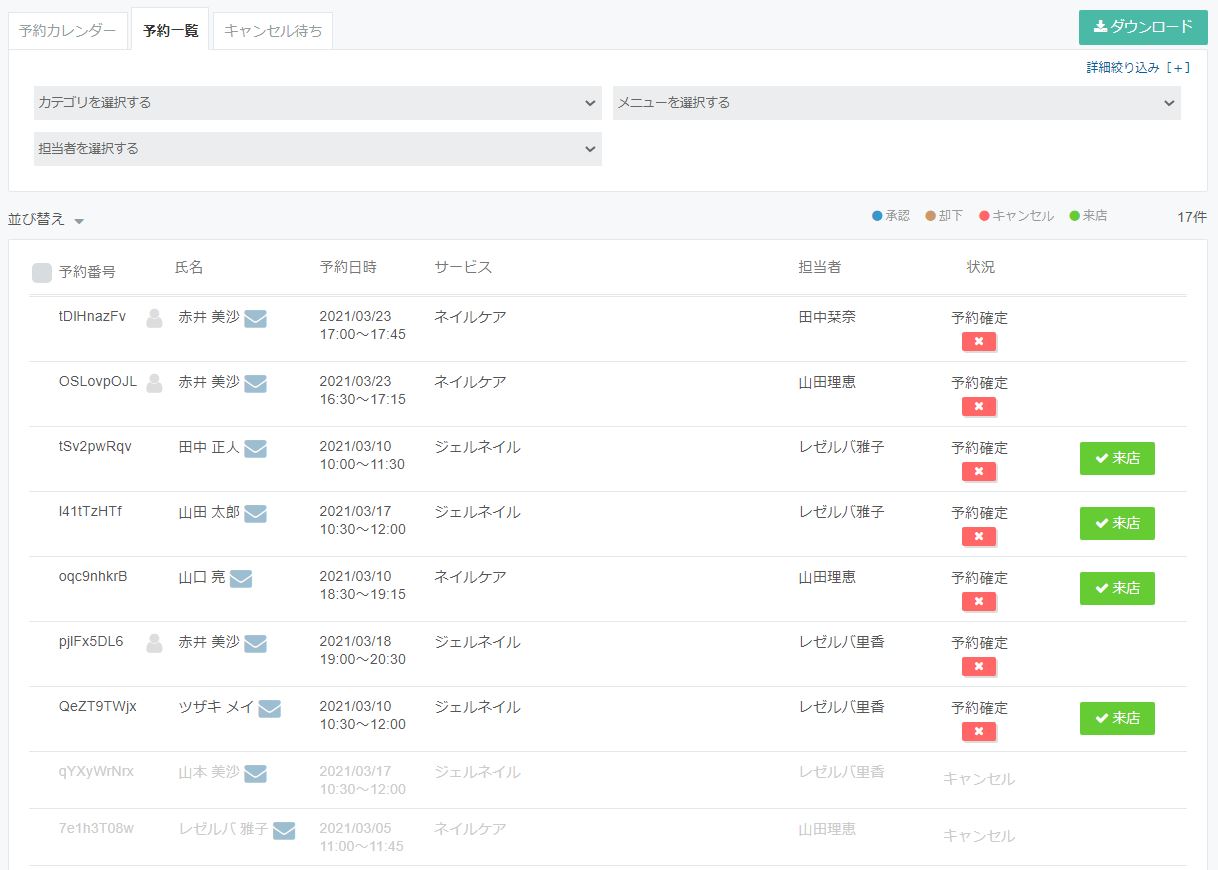Click reservation number oqc9nhkrB

click(x=93, y=577)
